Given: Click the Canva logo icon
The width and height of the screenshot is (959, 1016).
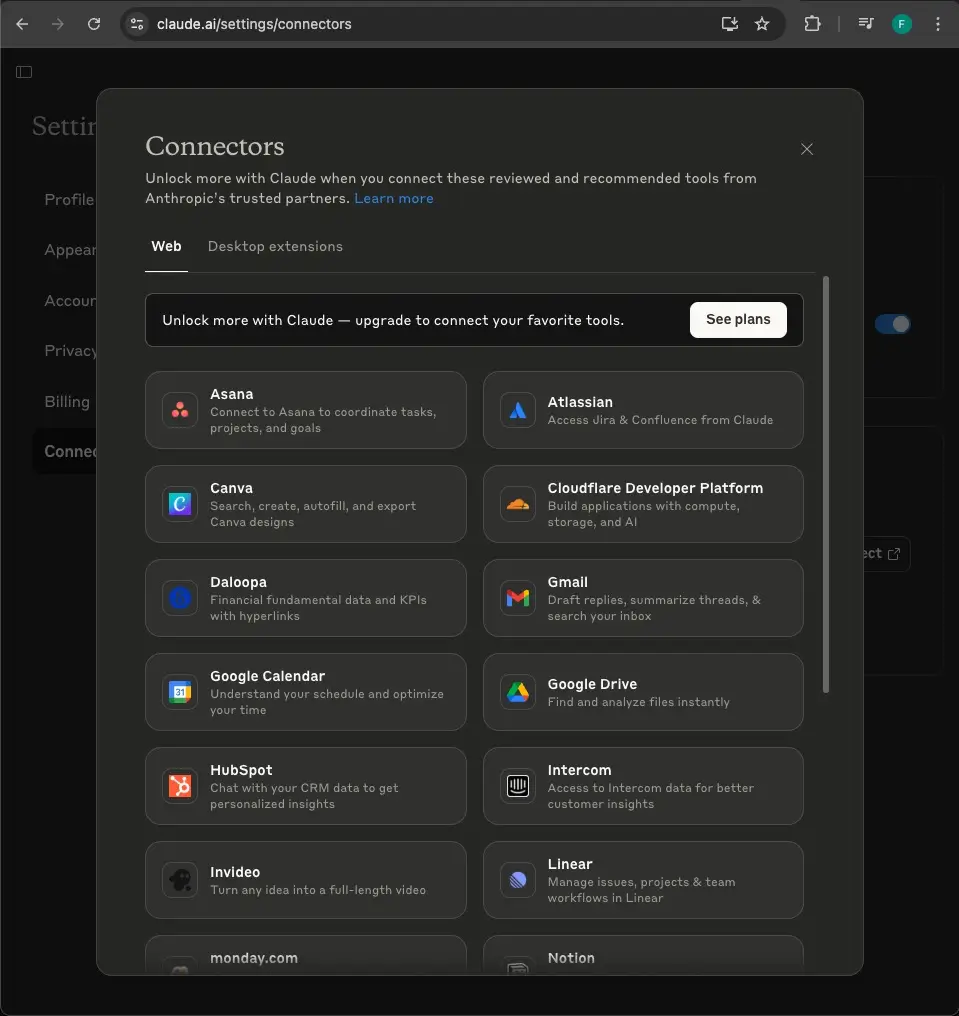Looking at the screenshot, I should click(180, 504).
